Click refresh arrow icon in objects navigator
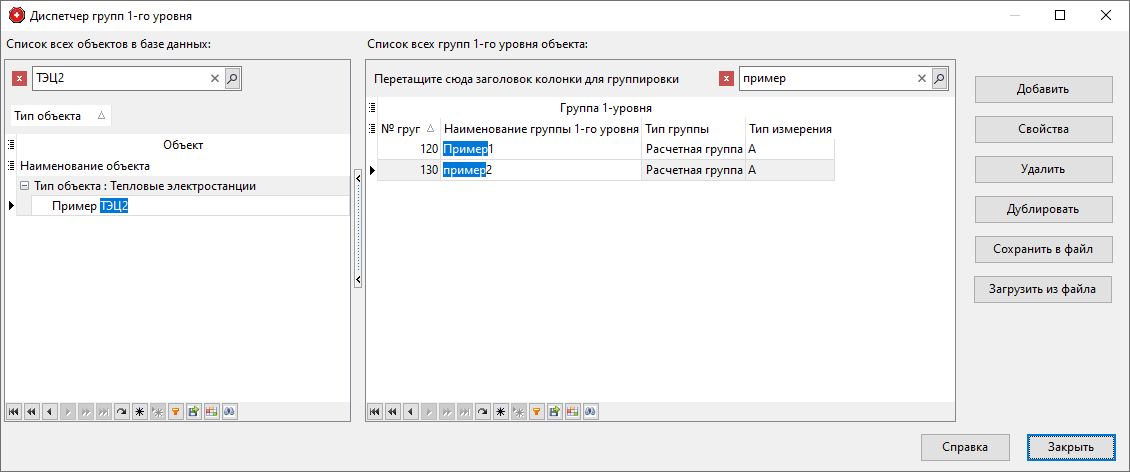The image size is (1130, 472). pos(121,411)
